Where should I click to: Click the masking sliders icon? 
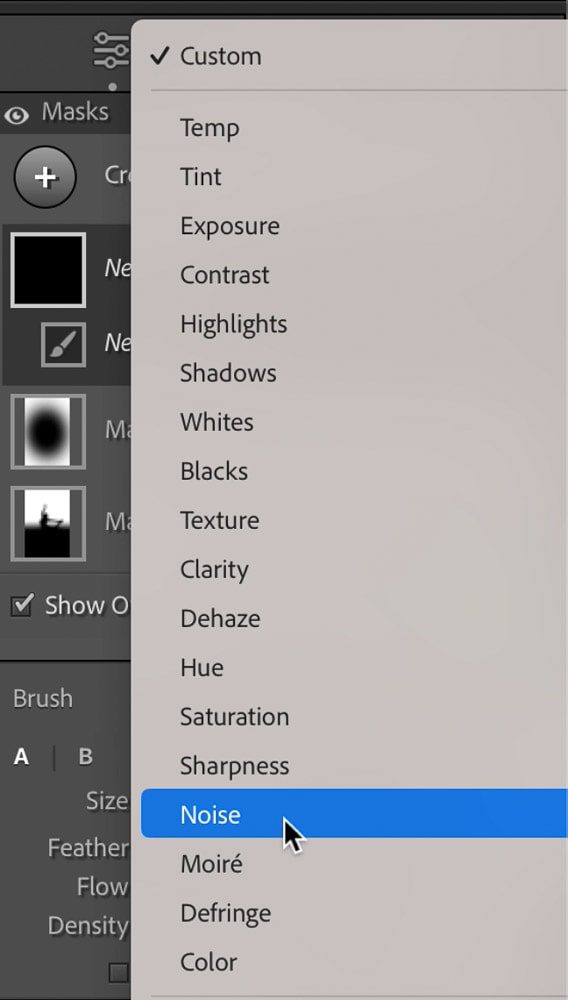111,50
